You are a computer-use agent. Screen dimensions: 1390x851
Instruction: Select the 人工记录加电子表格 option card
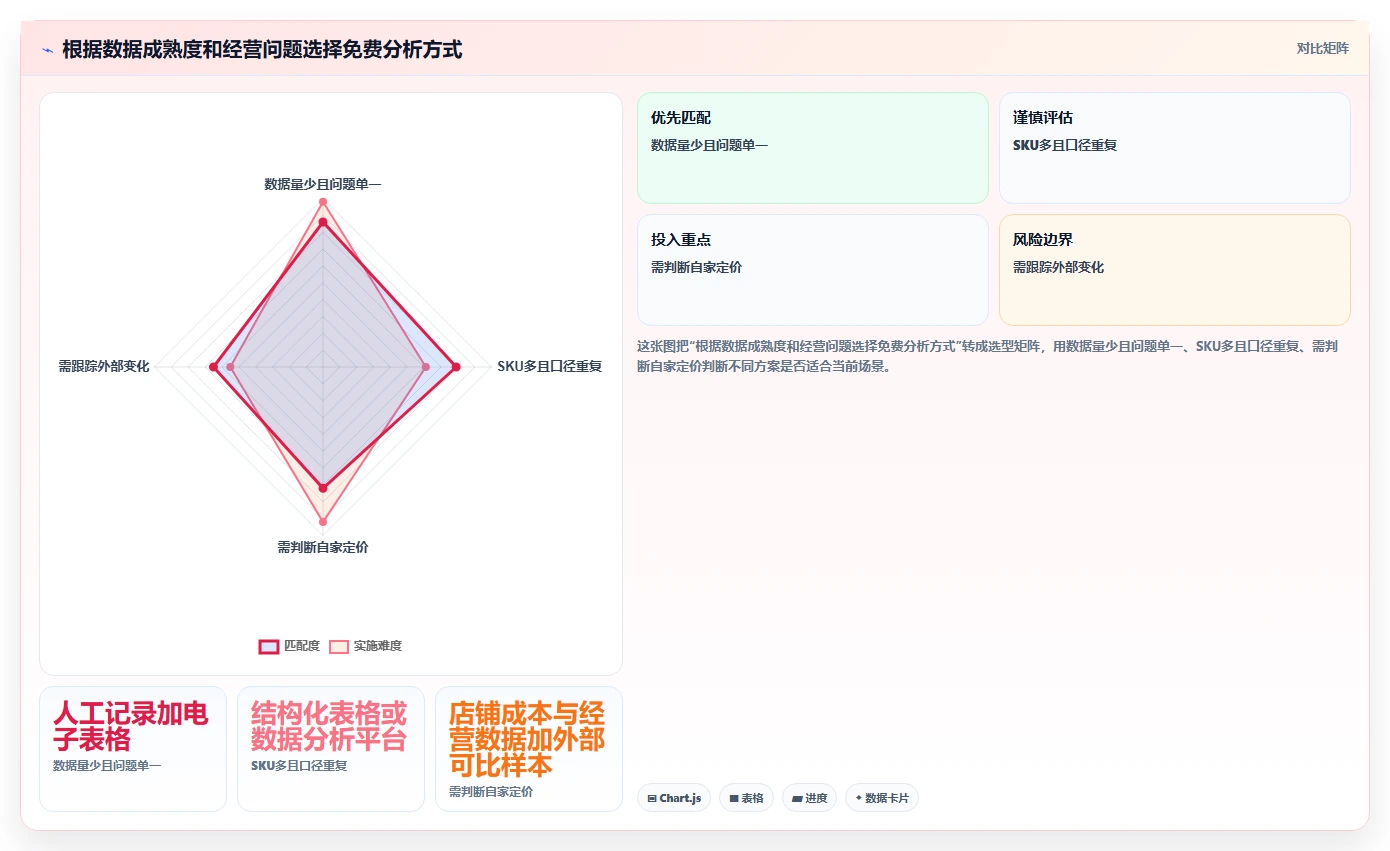pos(133,749)
